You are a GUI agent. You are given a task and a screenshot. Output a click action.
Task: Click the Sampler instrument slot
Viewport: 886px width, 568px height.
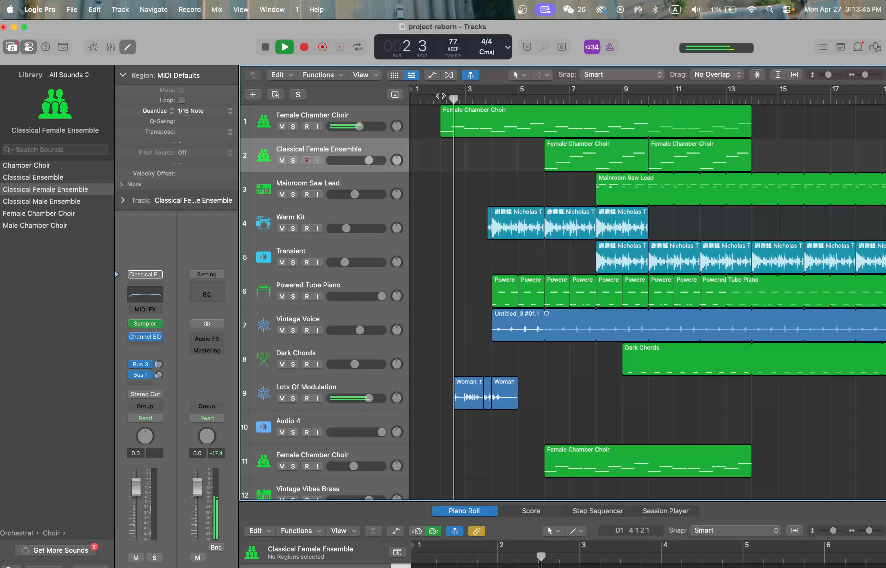pyautogui.click(x=145, y=324)
